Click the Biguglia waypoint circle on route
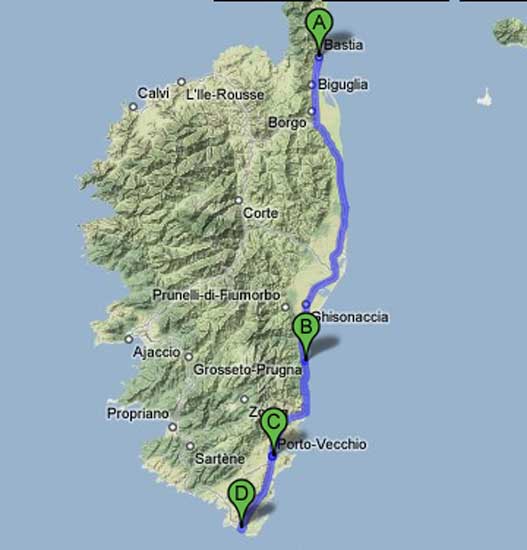The image size is (527, 550). tap(312, 85)
